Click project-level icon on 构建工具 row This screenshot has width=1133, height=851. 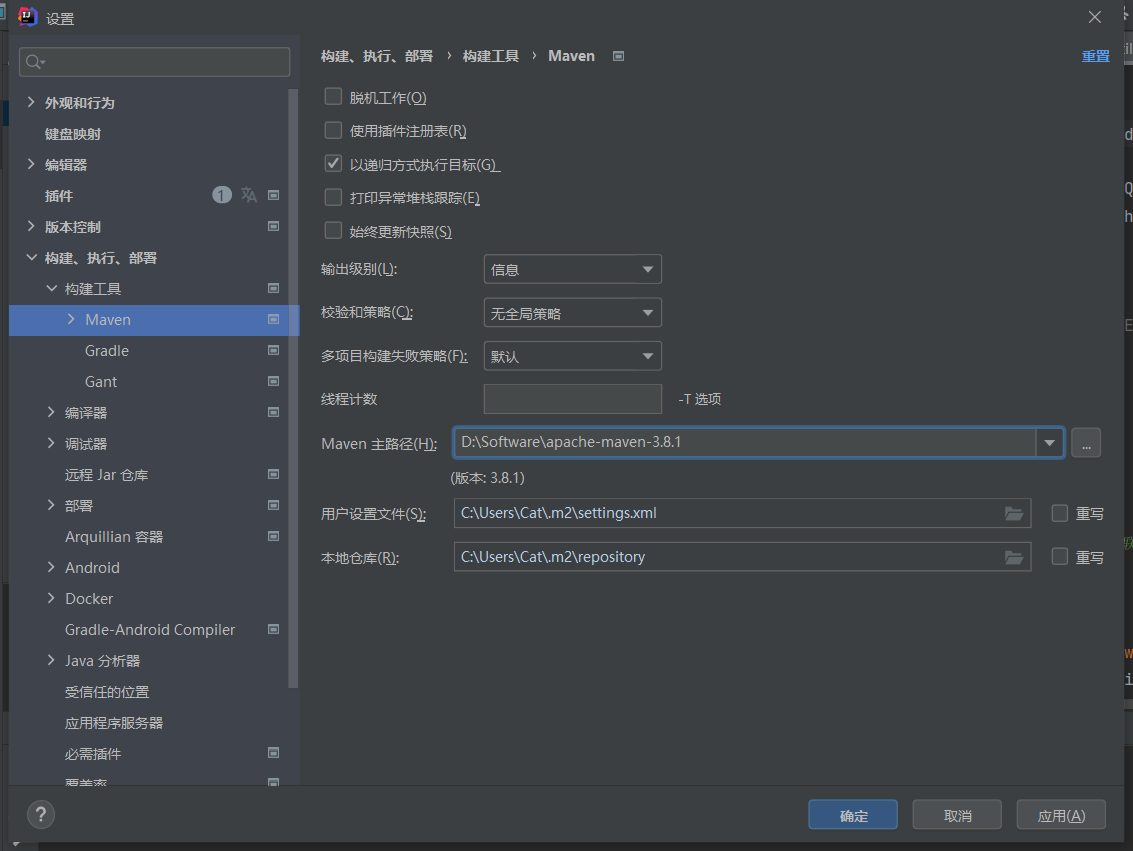[x=273, y=288]
